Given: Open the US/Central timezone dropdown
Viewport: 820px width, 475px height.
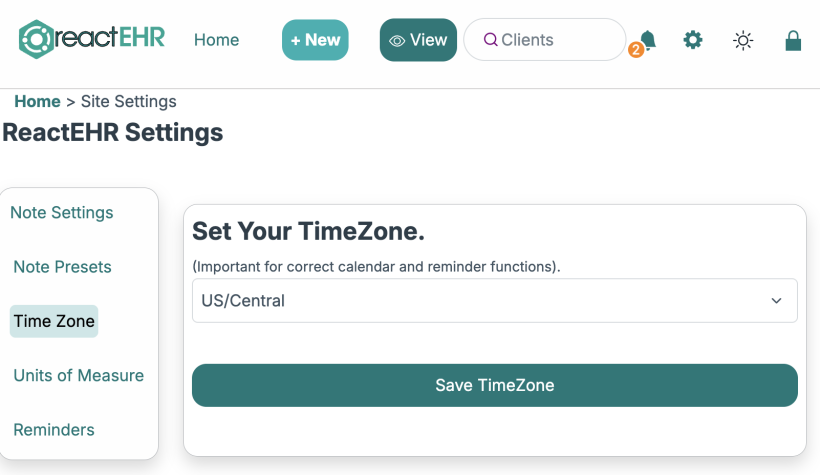Looking at the screenshot, I should click(495, 300).
